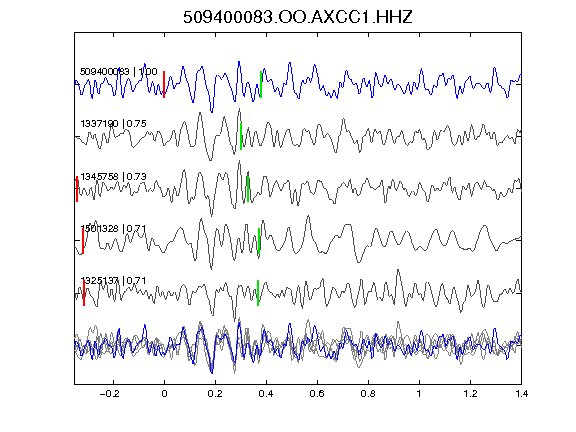Select the green marker on trace 1345758
The width and height of the screenshot is (576, 432).
(248, 189)
